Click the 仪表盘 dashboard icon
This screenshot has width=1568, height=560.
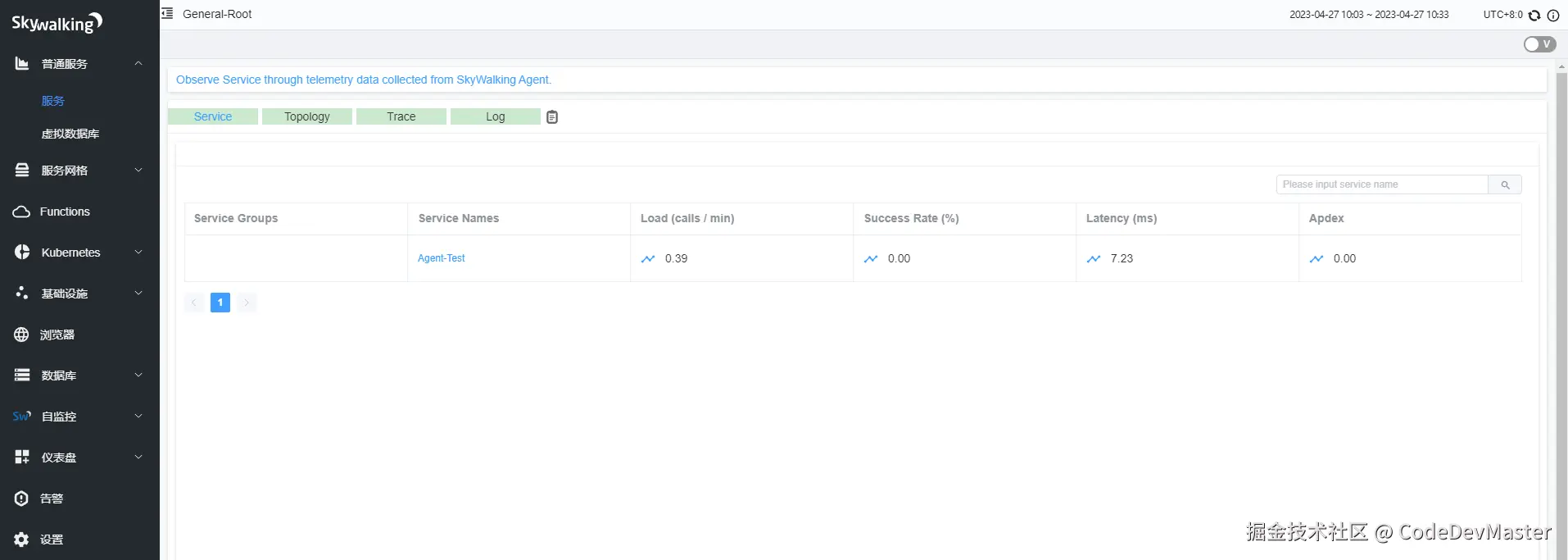(22, 457)
